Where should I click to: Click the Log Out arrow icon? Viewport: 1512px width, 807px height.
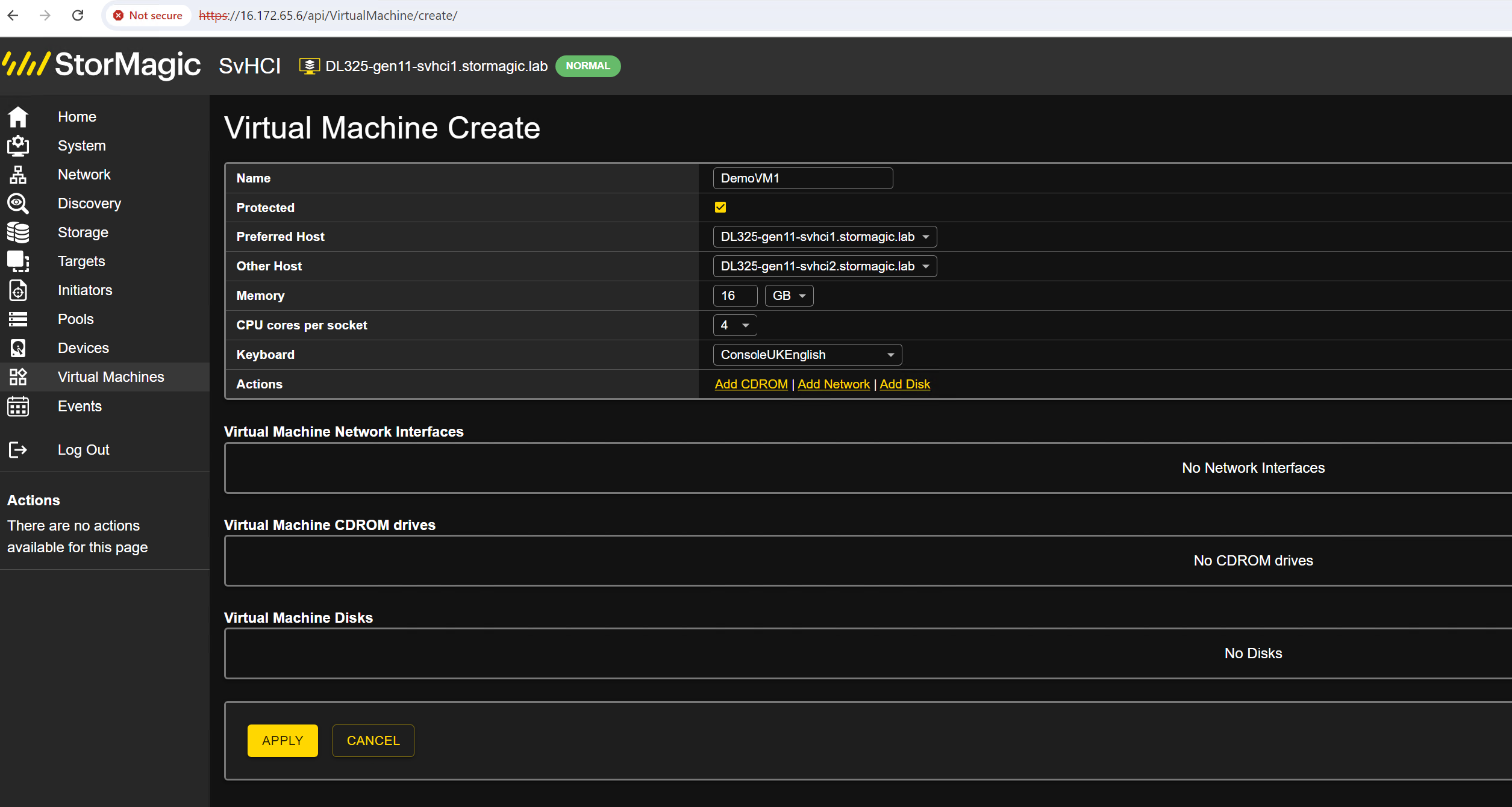click(x=18, y=450)
